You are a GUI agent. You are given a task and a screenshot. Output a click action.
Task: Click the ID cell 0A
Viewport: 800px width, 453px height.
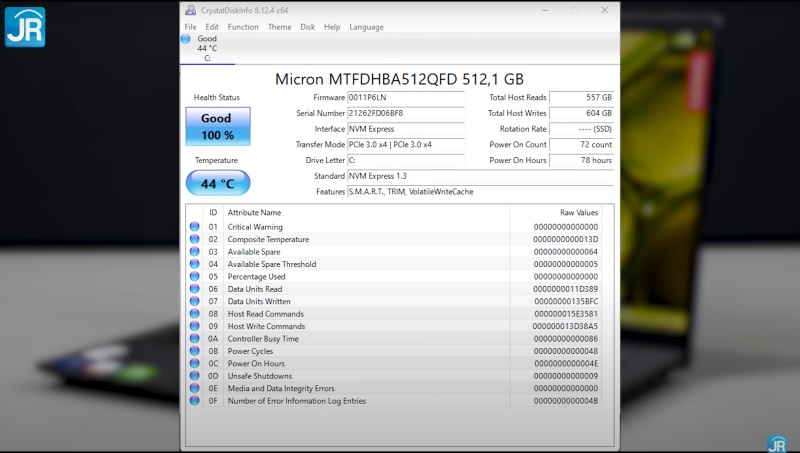(x=213, y=339)
